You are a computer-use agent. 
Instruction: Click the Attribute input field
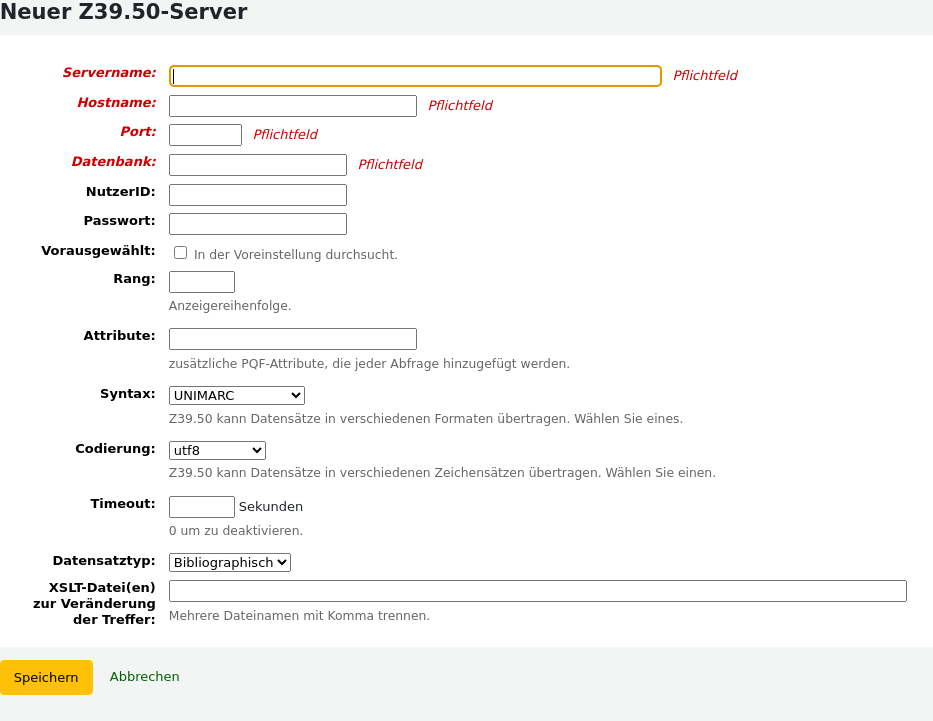point(292,338)
